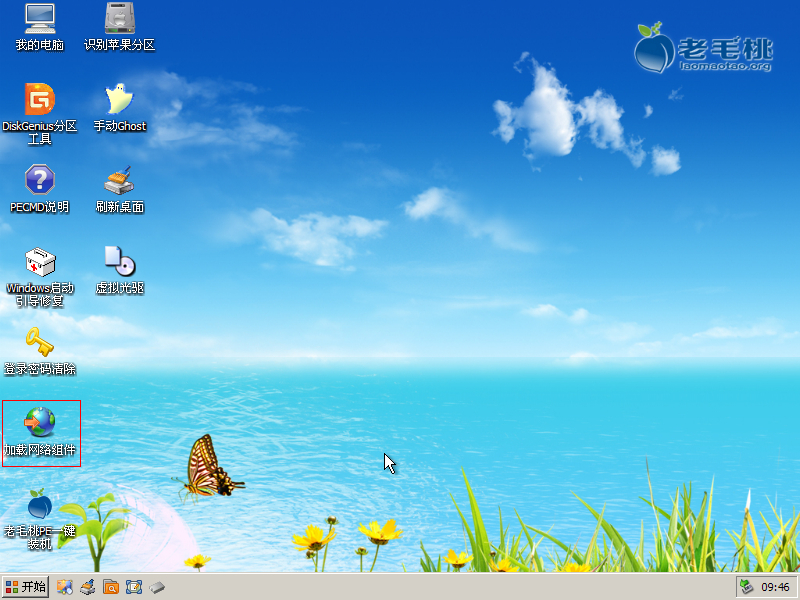Image resolution: width=800 pixels, height=600 pixels.
Task: Open DiskGenius分区工具 partition tool
Action: click(40, 100)
